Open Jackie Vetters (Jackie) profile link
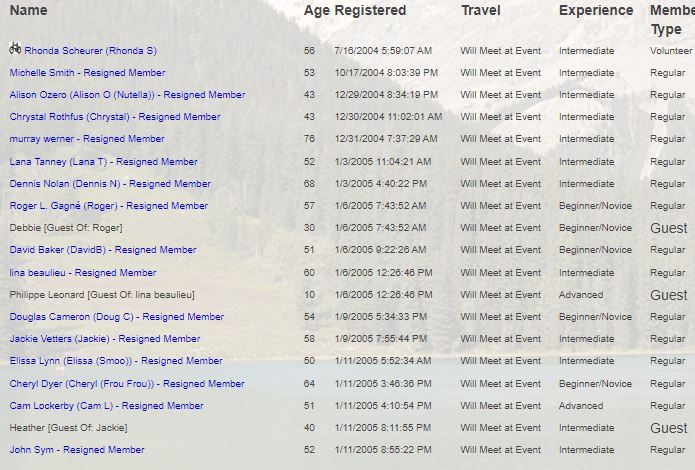The image size is (695, 470). tap(105, 339)
